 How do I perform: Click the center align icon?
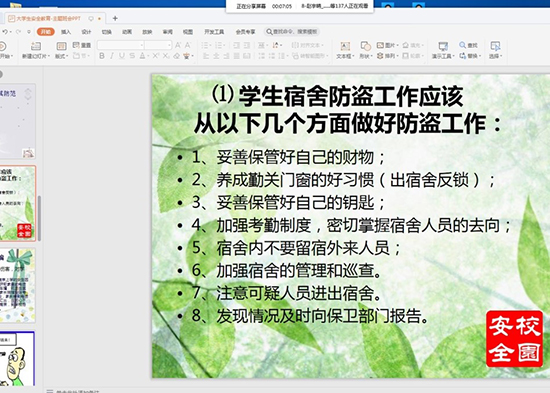pyautogui.click(x=216, y=56)
